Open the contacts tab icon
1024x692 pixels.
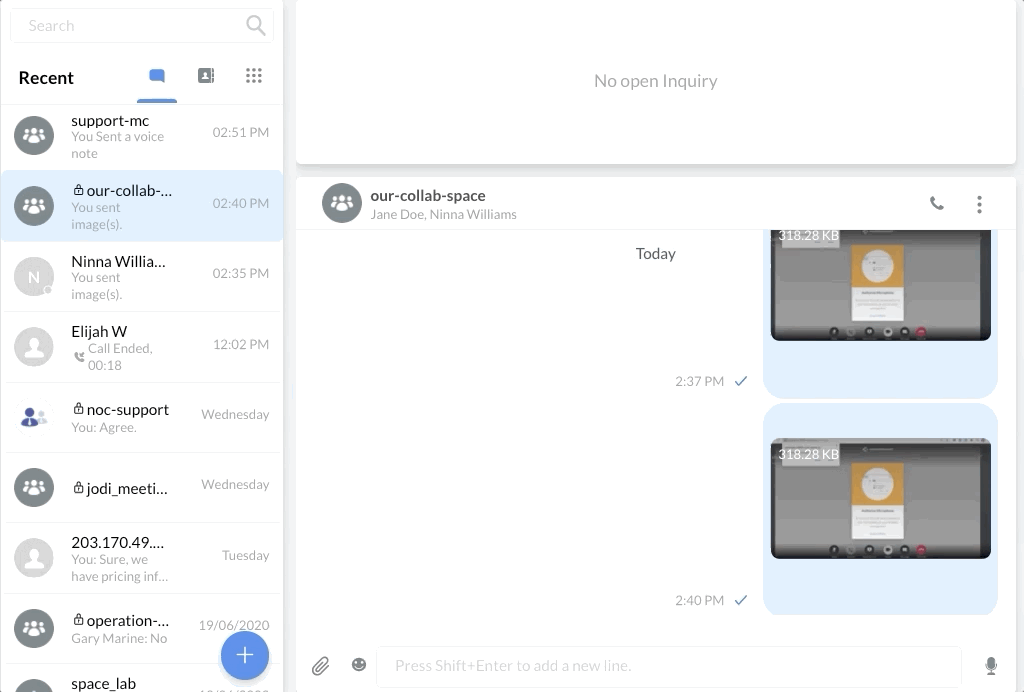pyautogui.click(x=206, y=76)
